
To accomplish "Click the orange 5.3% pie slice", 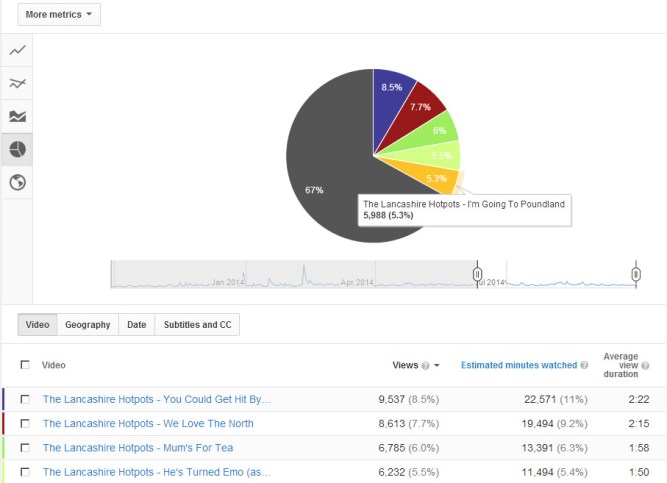I will click(432, 175).
